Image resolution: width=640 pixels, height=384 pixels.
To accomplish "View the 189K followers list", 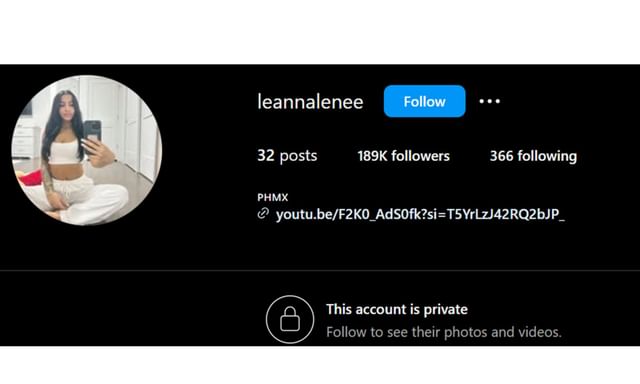I will 403,156.
